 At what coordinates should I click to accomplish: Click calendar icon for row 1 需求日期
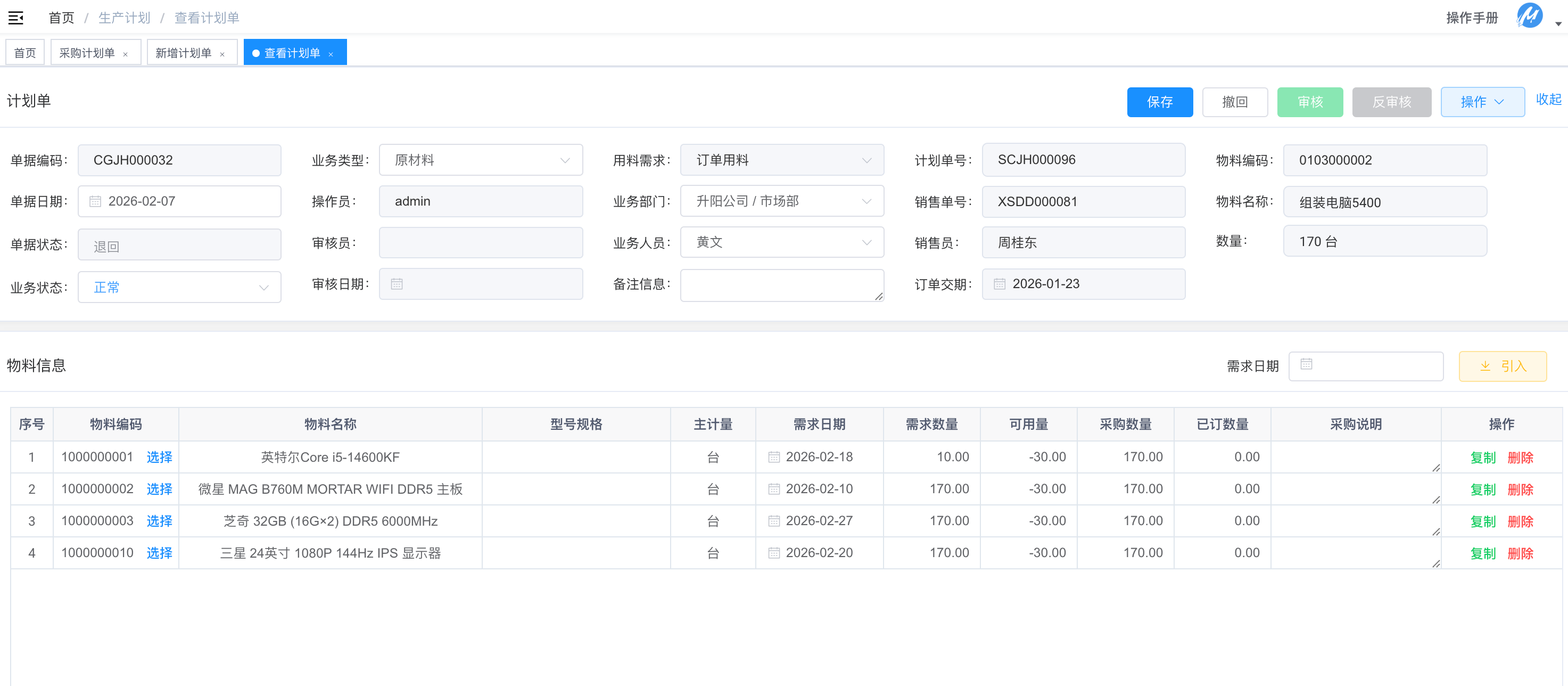click(774, 457)
